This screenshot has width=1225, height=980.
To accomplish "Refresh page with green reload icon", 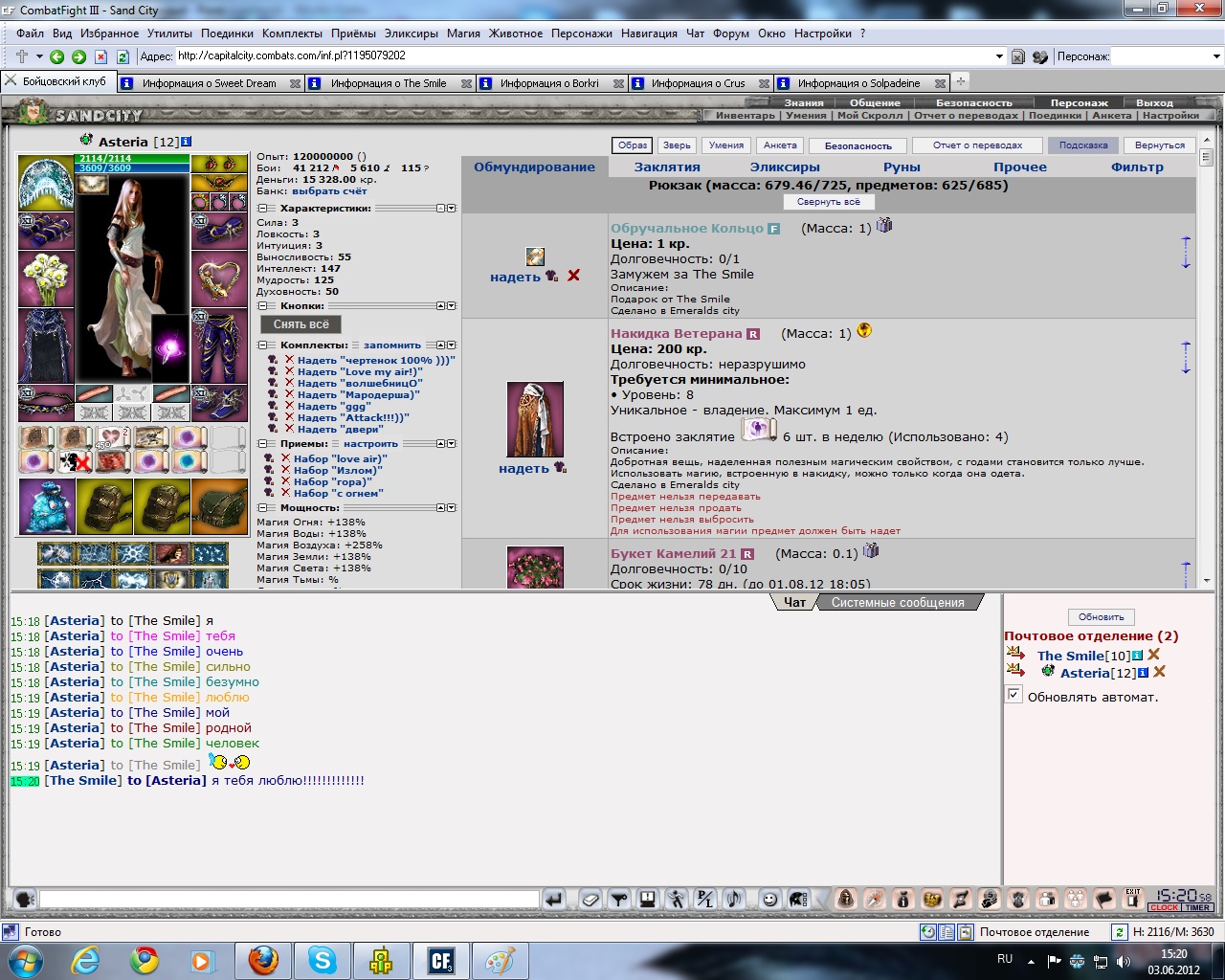I will [122, 56].
